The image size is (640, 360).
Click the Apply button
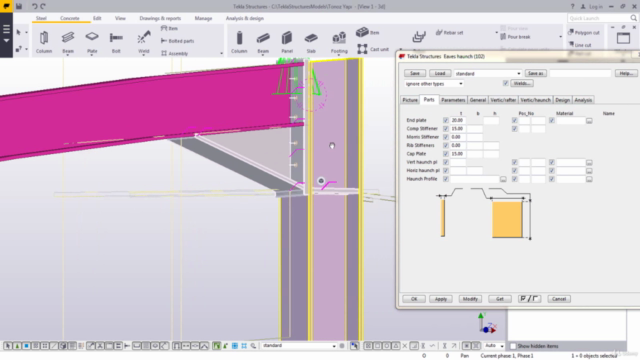(x=440, y=299)
